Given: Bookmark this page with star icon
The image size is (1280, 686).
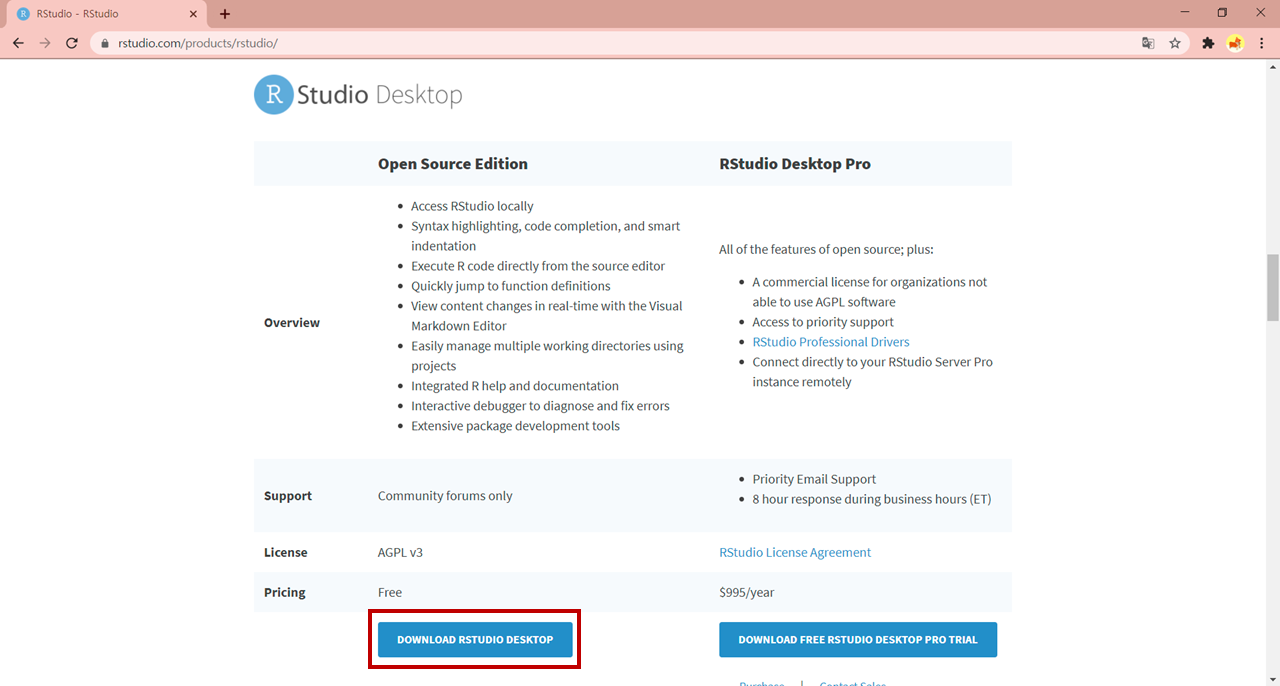Looking at the screenshot, I should tap(1175, 43).
